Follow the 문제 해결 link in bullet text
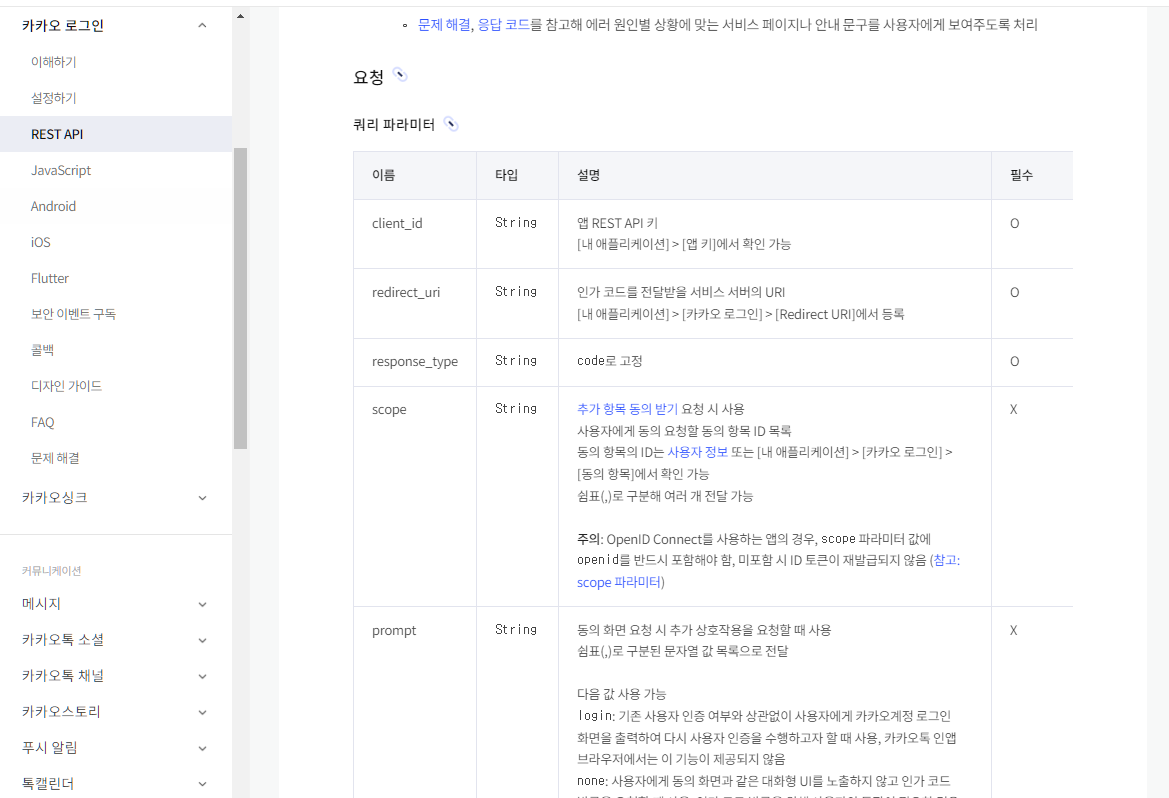The height and width of the screenshot is (798, 1169). 444,25
